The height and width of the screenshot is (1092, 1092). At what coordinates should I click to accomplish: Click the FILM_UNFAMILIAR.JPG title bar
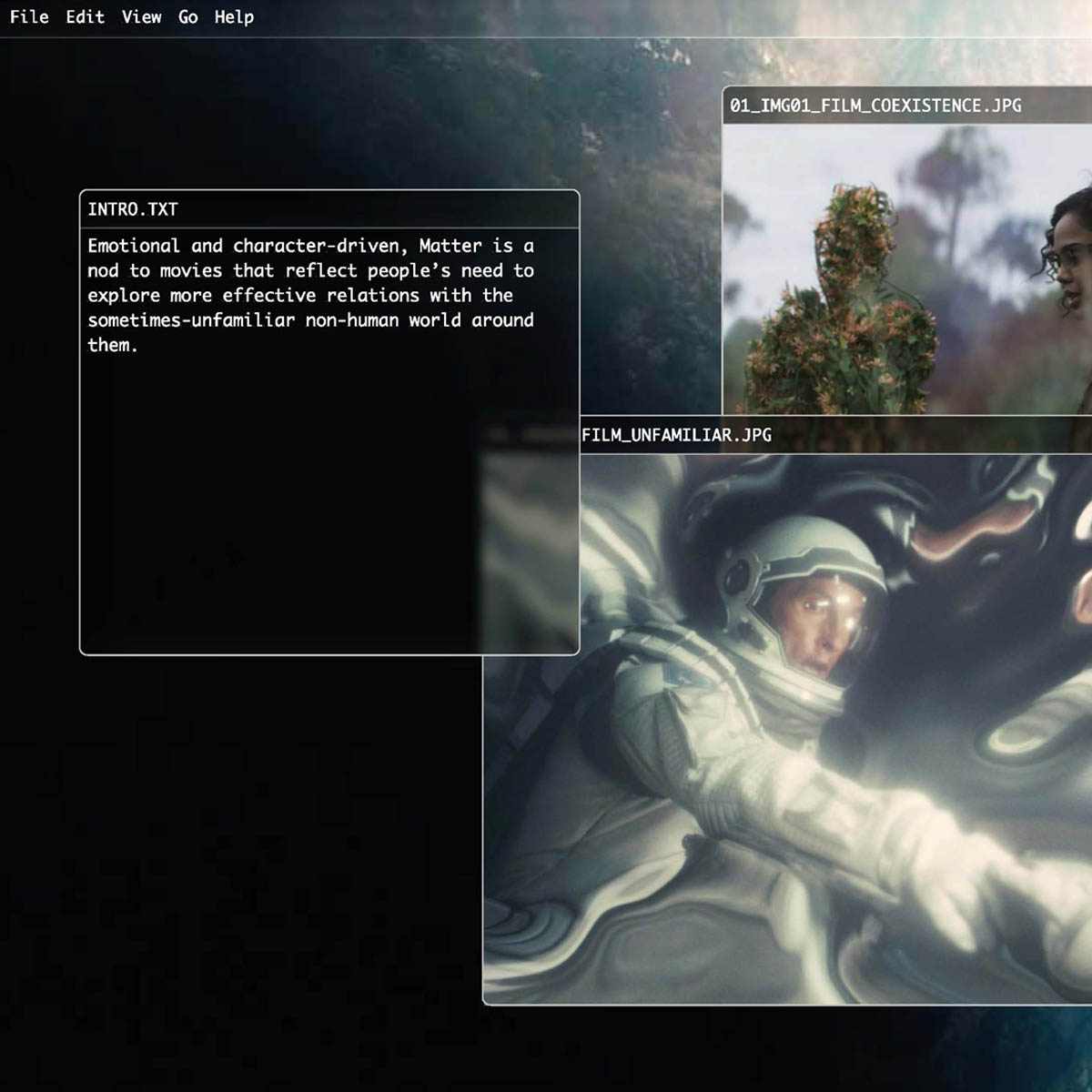click(x=819, y=435)
